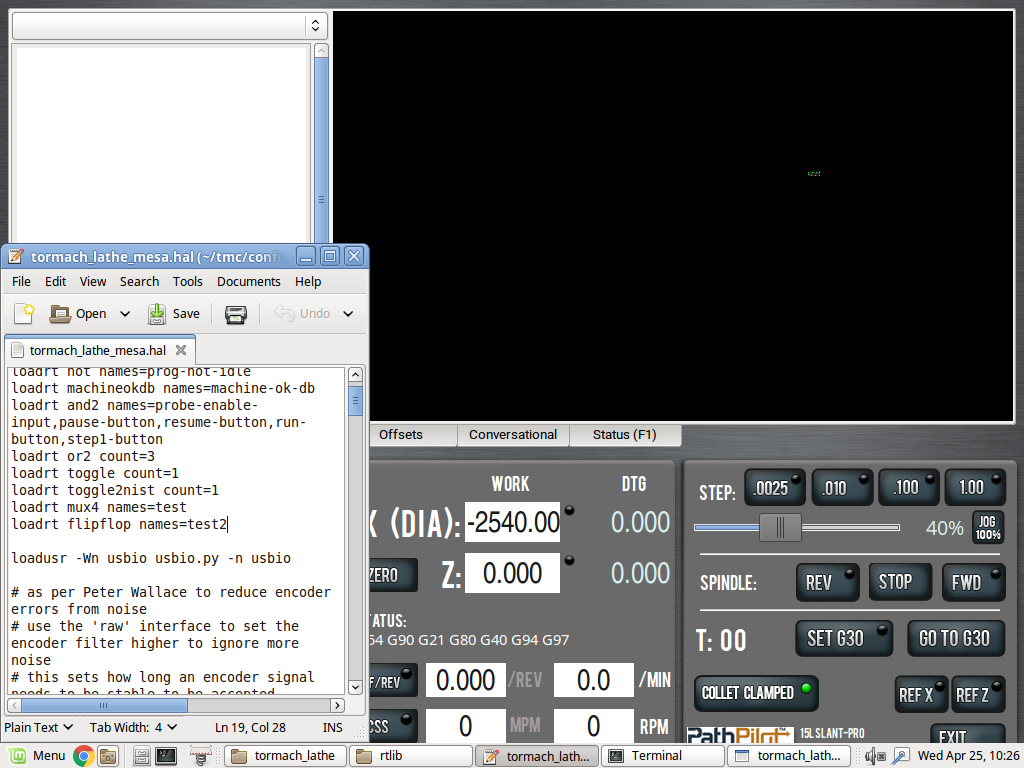This screenshot has width=1024, height=768.
Task: Switch to the Conversational tab
Action: coord(513,434)
